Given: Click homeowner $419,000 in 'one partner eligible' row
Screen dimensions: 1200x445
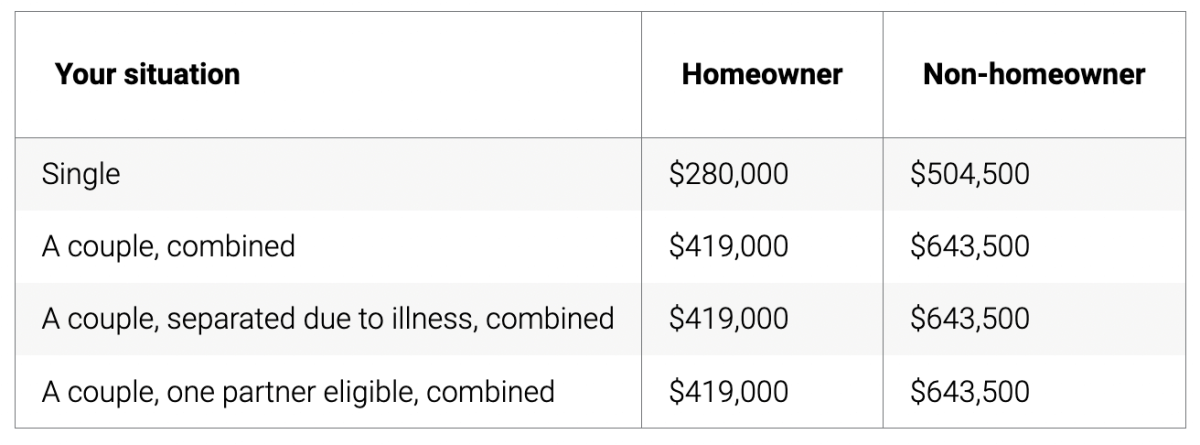Looking at the screenshot, I should pyautogui.click(x=728, y=390).
